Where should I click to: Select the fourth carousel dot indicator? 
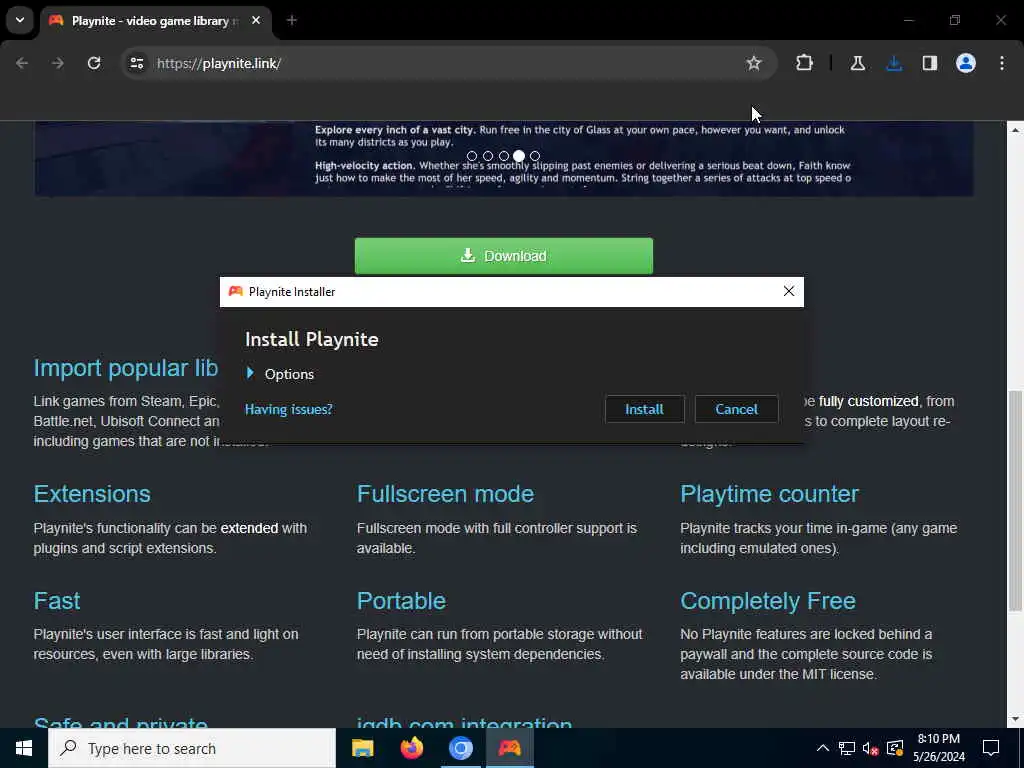pyautogui.click(x=519, y=156)
